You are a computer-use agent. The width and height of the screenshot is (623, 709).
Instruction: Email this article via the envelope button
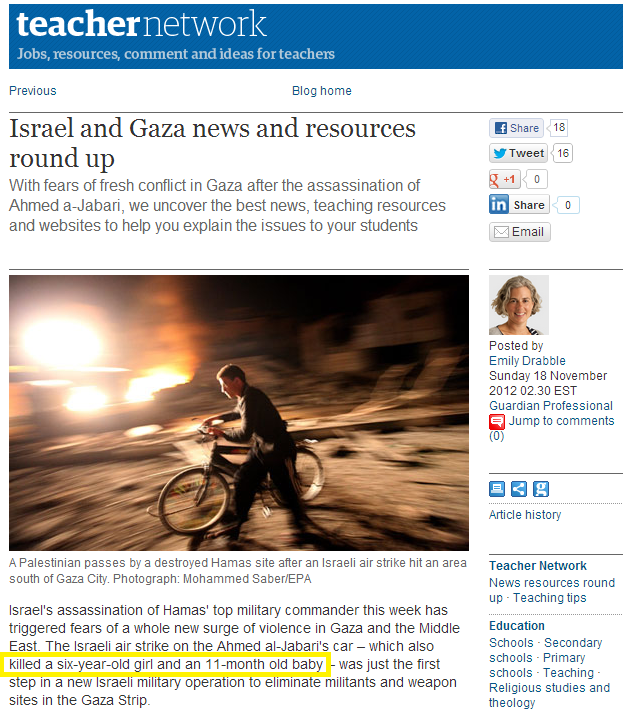[519, 232]
